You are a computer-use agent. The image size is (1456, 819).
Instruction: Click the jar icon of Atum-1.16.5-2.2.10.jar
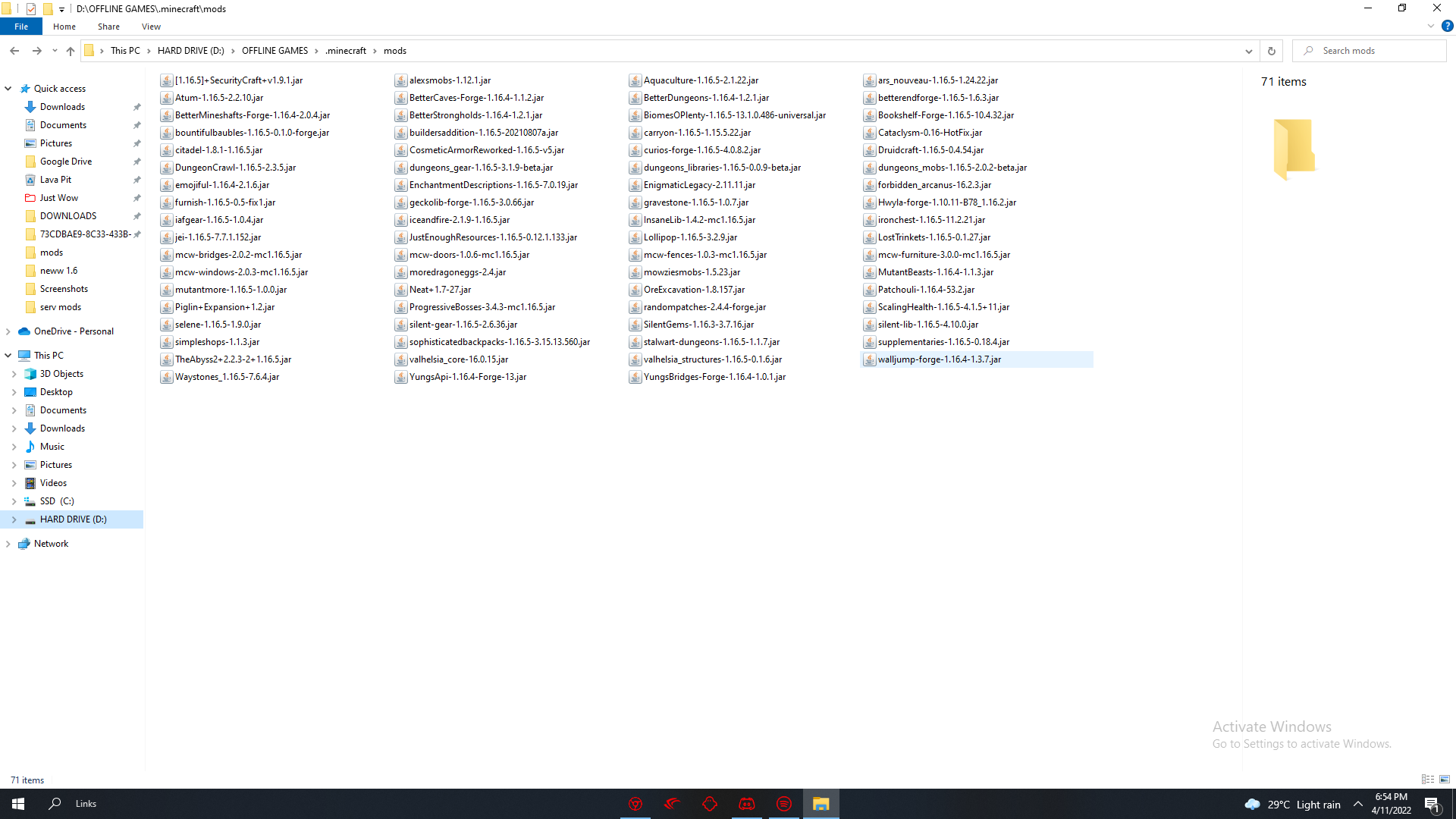point(167,98)
